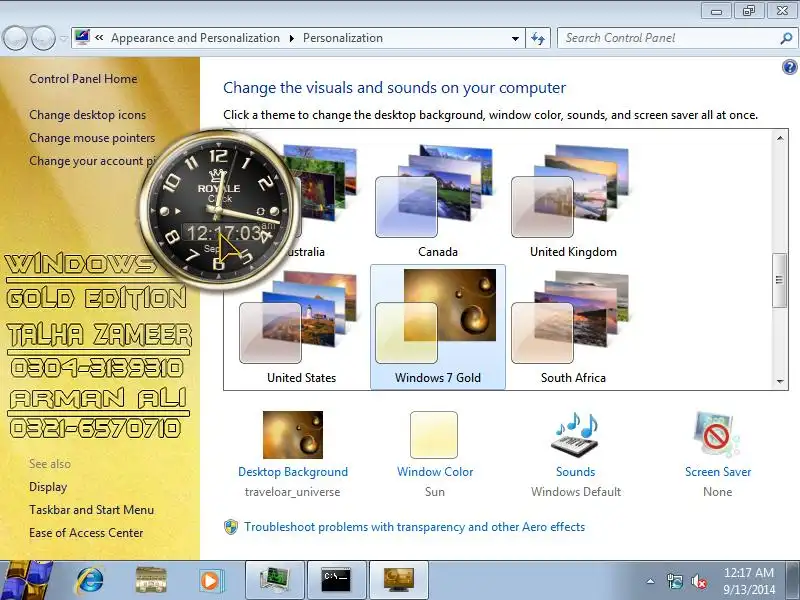Open the library folder taskbar icon
Image resolution: width=800 pixels, height=600 pixels.
click(x=151, y=581)
